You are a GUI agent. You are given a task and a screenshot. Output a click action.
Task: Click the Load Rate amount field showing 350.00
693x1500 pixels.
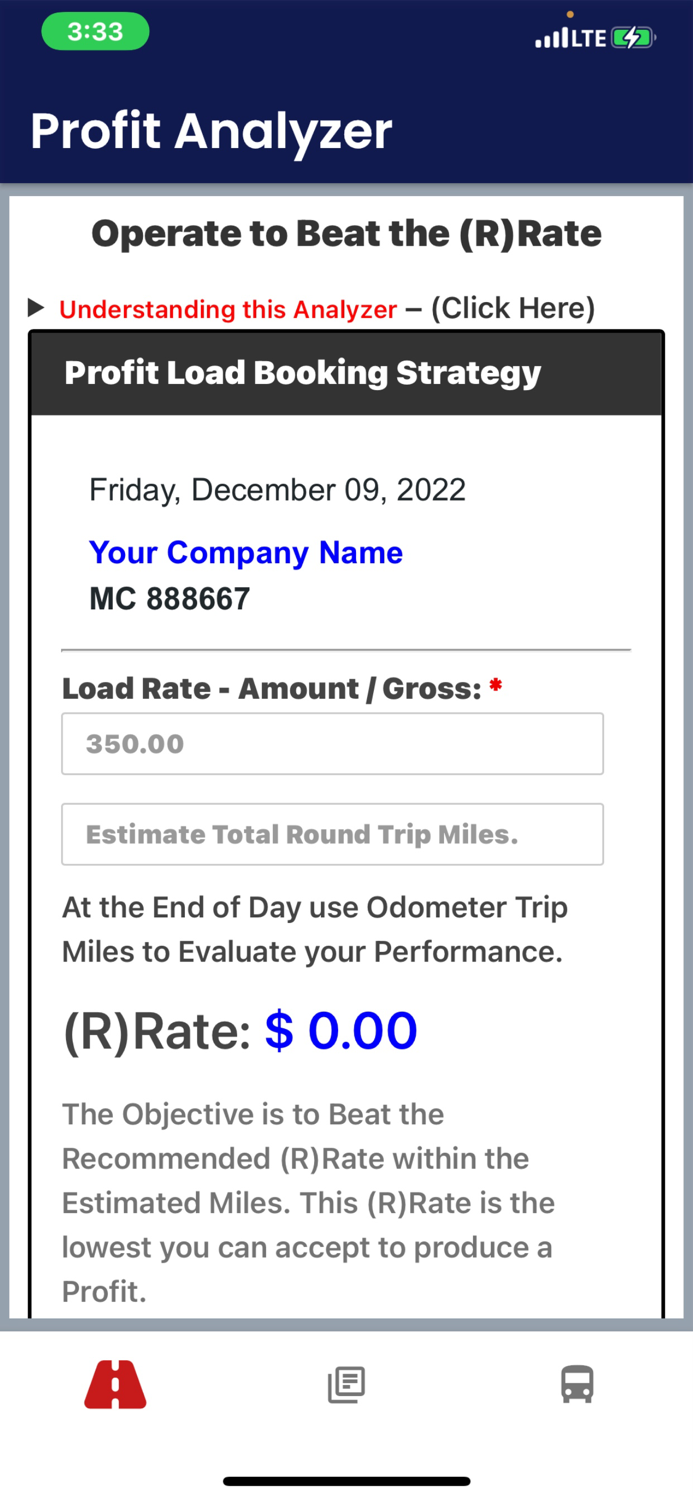click(332, 743)
